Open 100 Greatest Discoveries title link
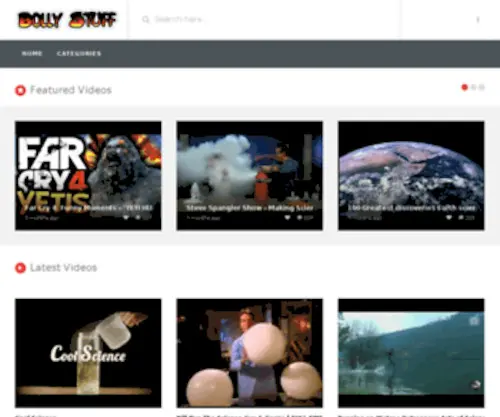The width and height of the screenshot is (500, 417). click(411, 208)
